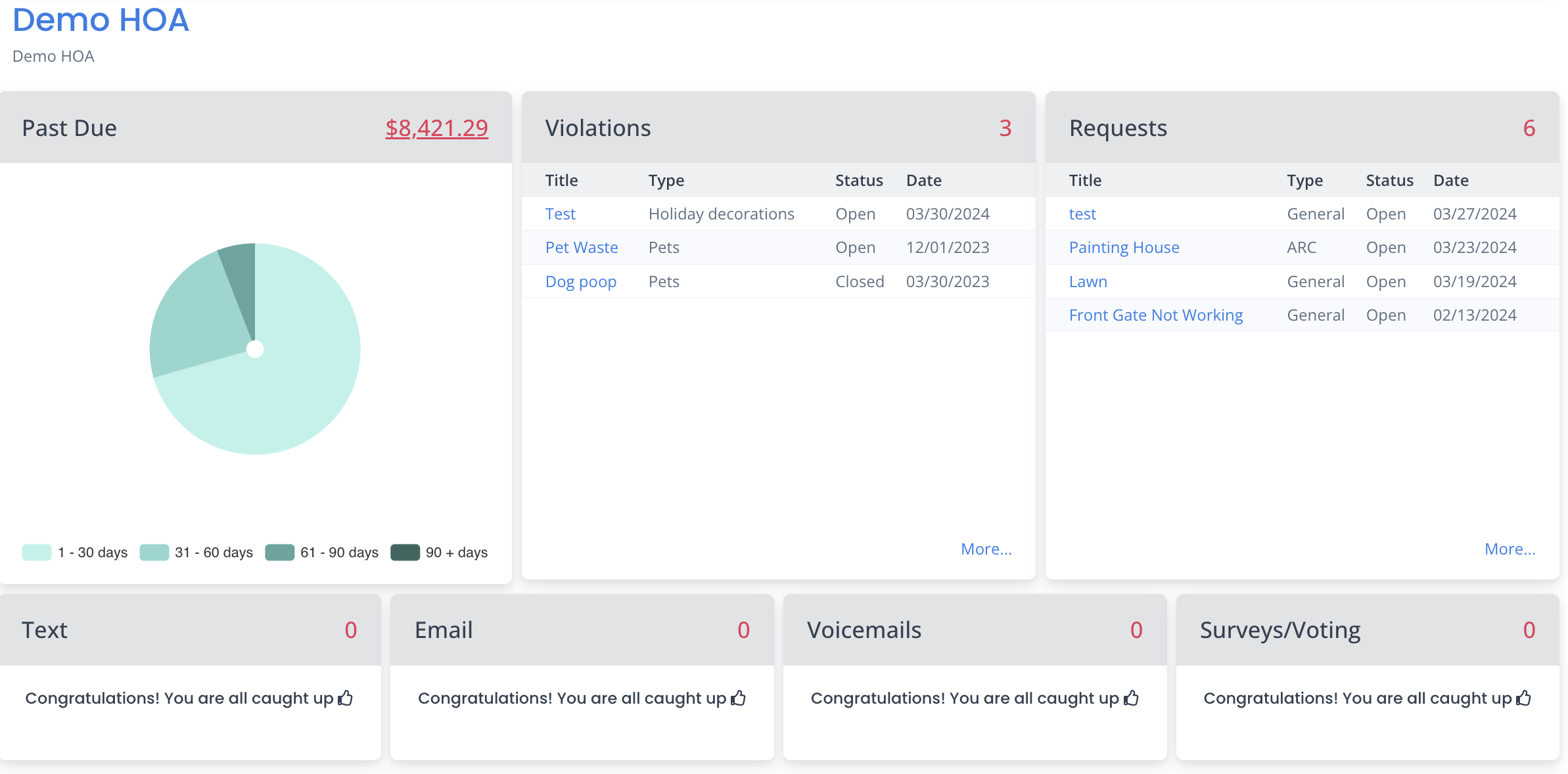Open the lowercase test request
Image resolution: width=1568 pixels, height=774 pixels.
pyautogui.click(x=1082, y=214)
